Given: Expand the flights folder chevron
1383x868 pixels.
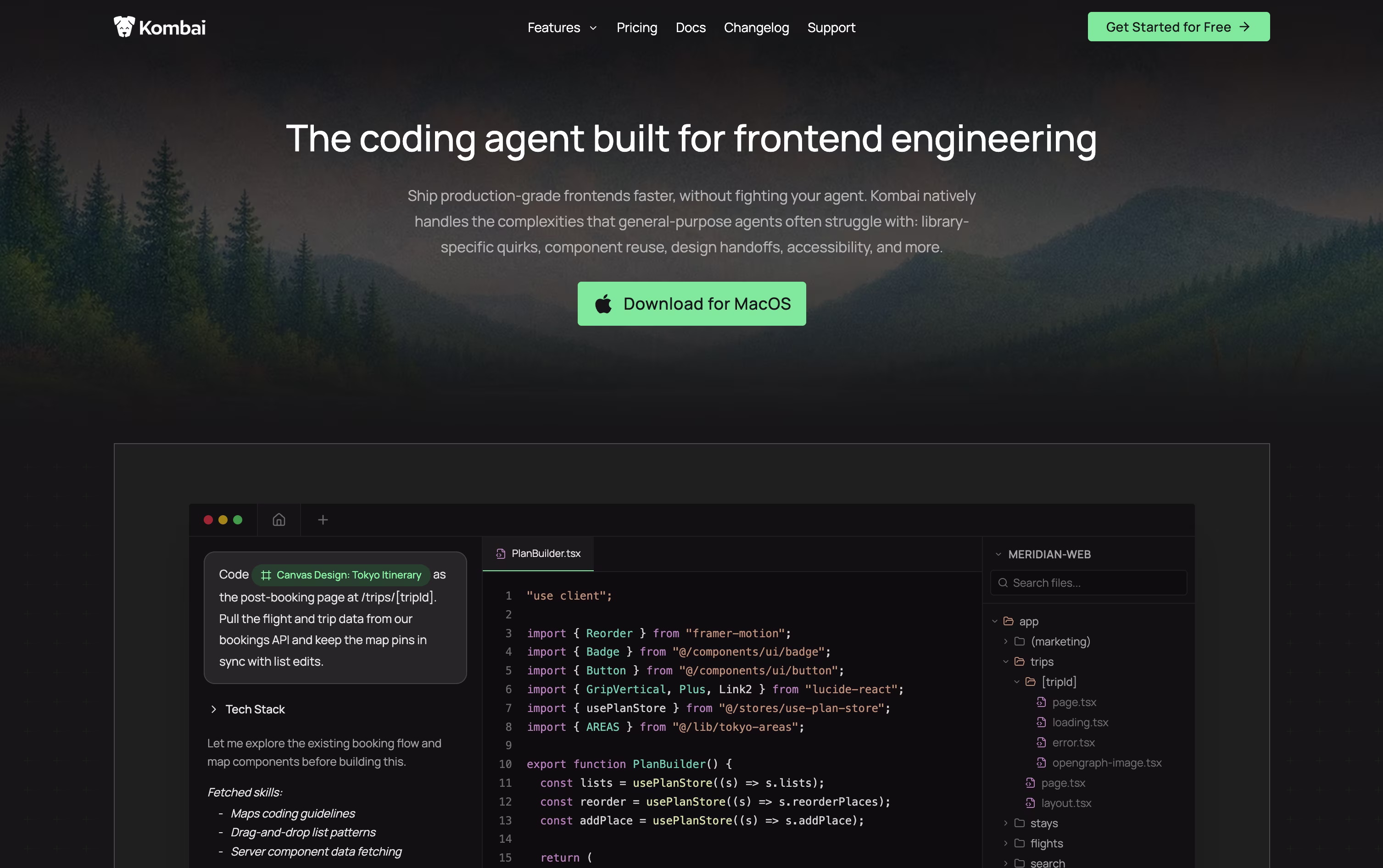Looking at the screenshot, I should pyautogui.click(x=1006, y=843).
